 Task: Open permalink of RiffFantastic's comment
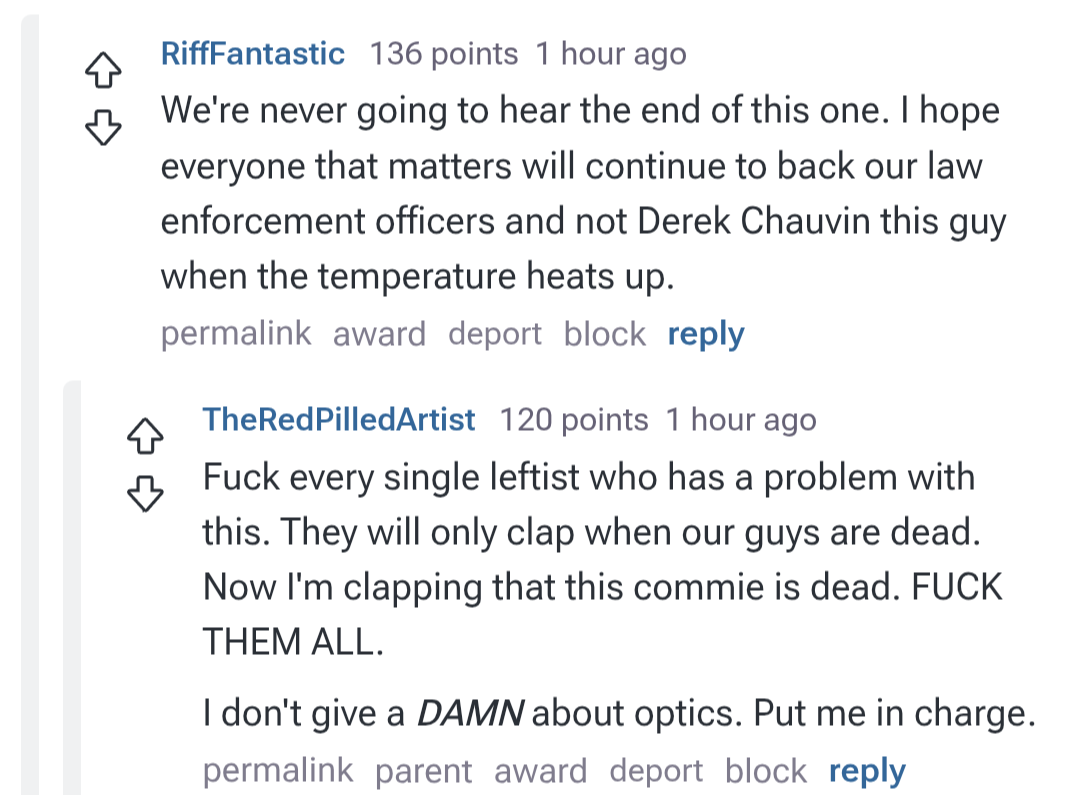(236, 334)
